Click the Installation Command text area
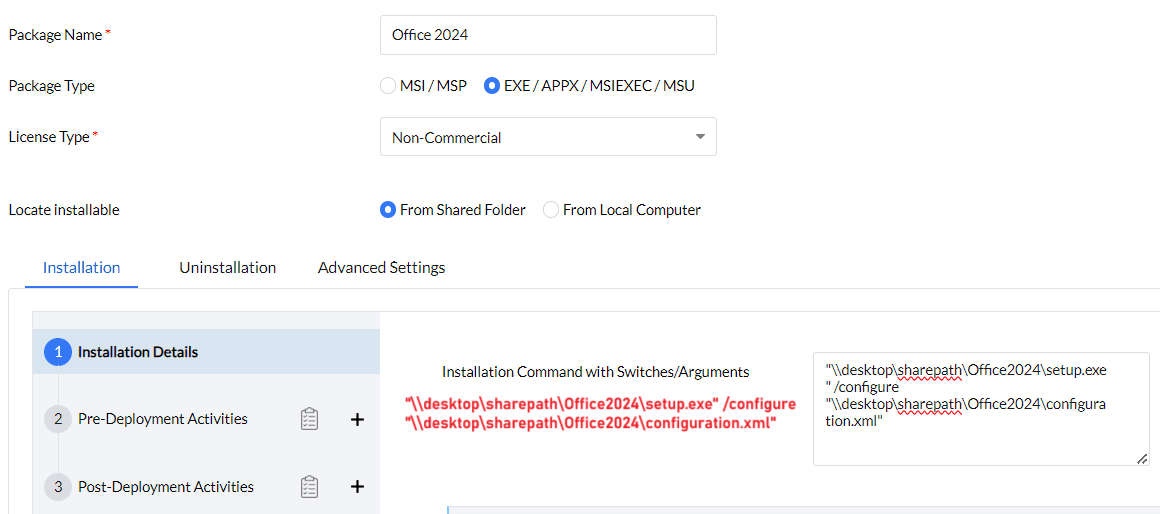Screen dimensions: 1160x514 [x=981, y=409]
